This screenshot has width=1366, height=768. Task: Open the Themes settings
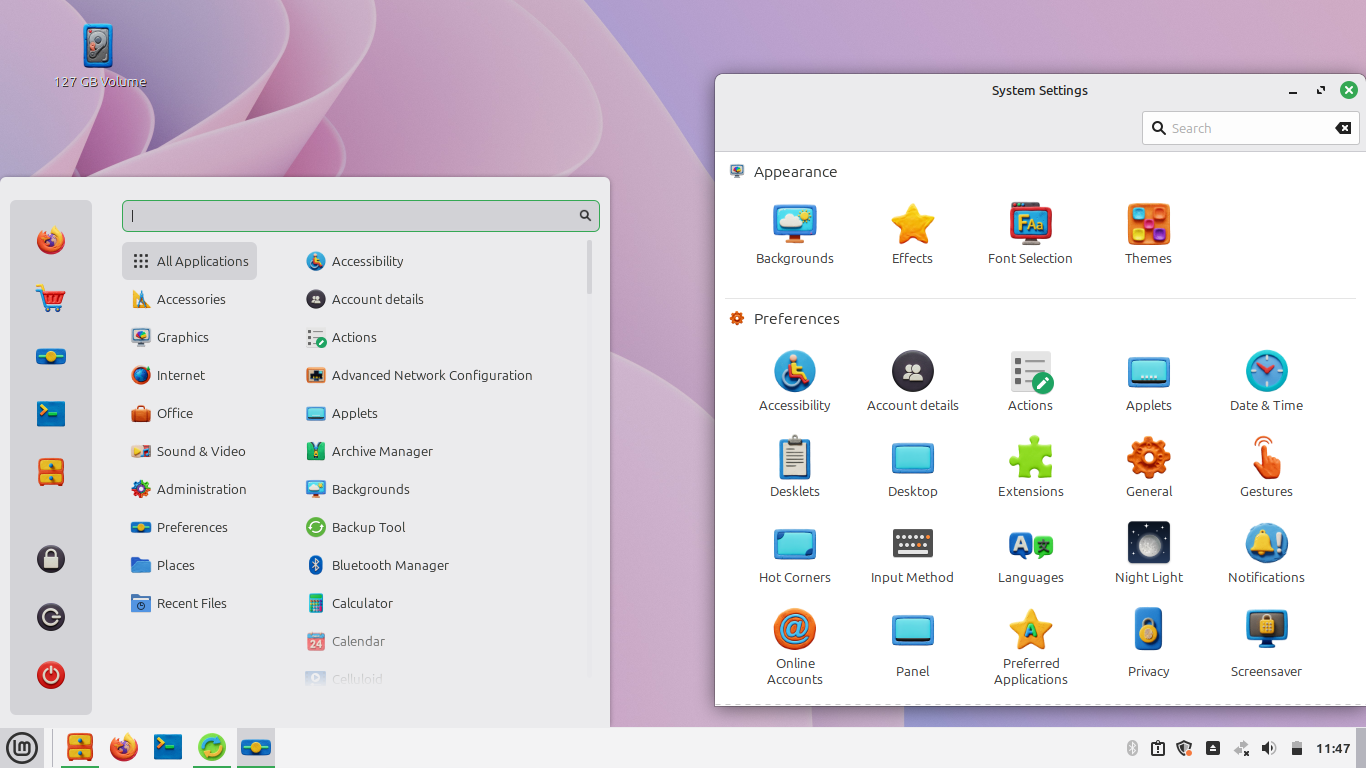(1148, 234)
